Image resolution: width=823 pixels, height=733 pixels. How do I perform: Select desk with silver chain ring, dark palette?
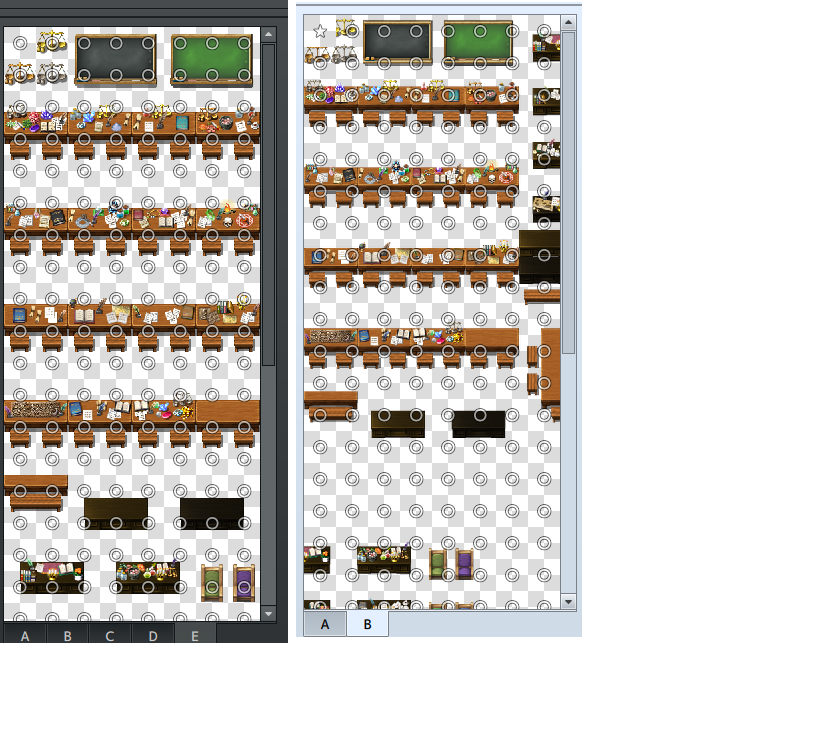tap(100, 219)
